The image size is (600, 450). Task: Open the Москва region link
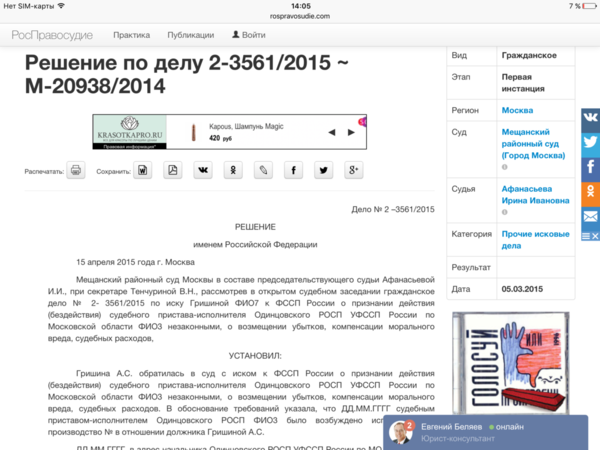517,108
